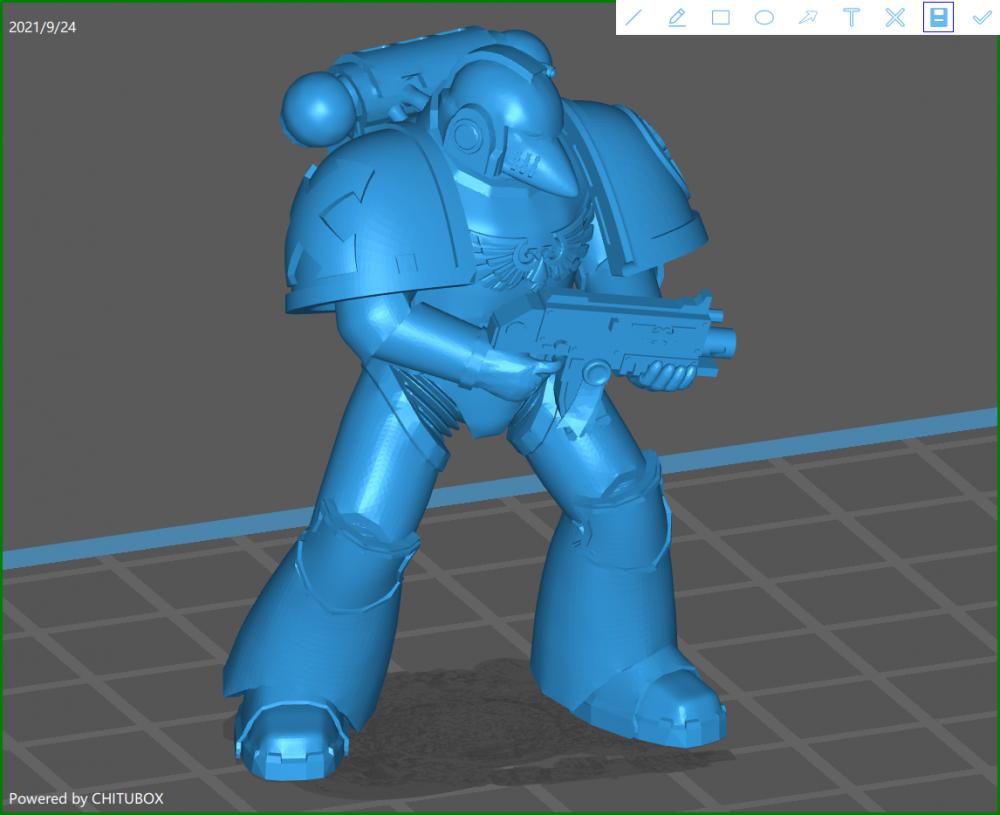The width and height of the screenshot is (1000, 815).
Task: Select the arrow annotation tool
Action: pos(808,17)
